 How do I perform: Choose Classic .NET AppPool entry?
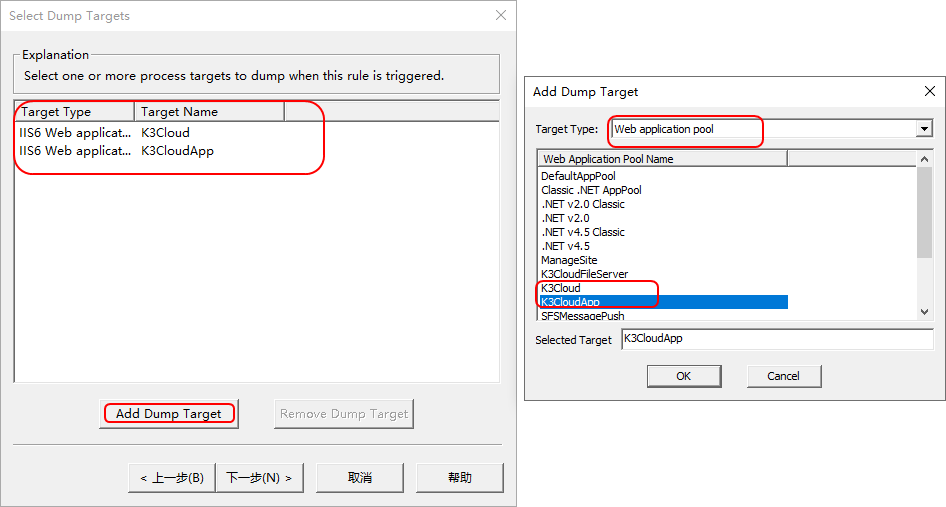[x=591, y=190]
